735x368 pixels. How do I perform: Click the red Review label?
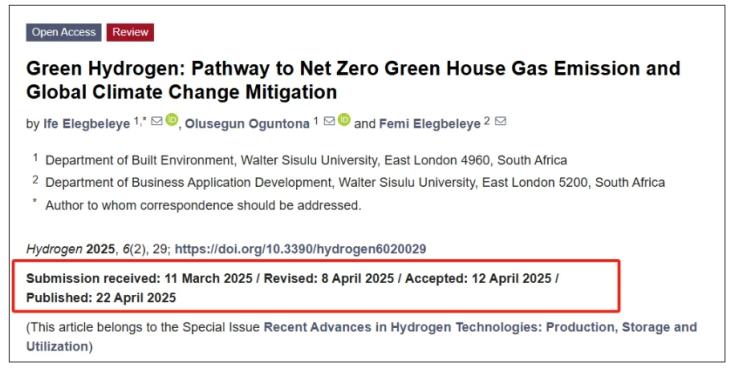click(130, 32)
